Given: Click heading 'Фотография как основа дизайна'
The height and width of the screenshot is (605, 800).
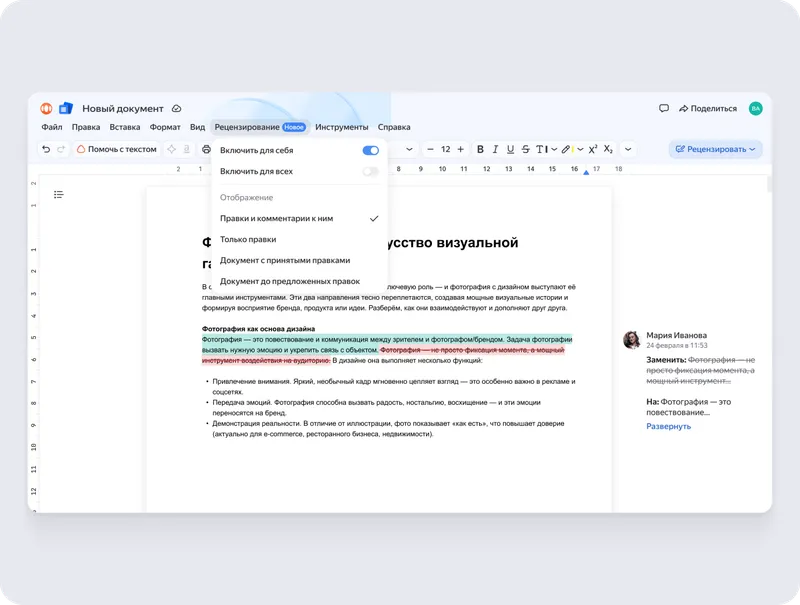Looking at the screenshot, I should tap(258, 329).
